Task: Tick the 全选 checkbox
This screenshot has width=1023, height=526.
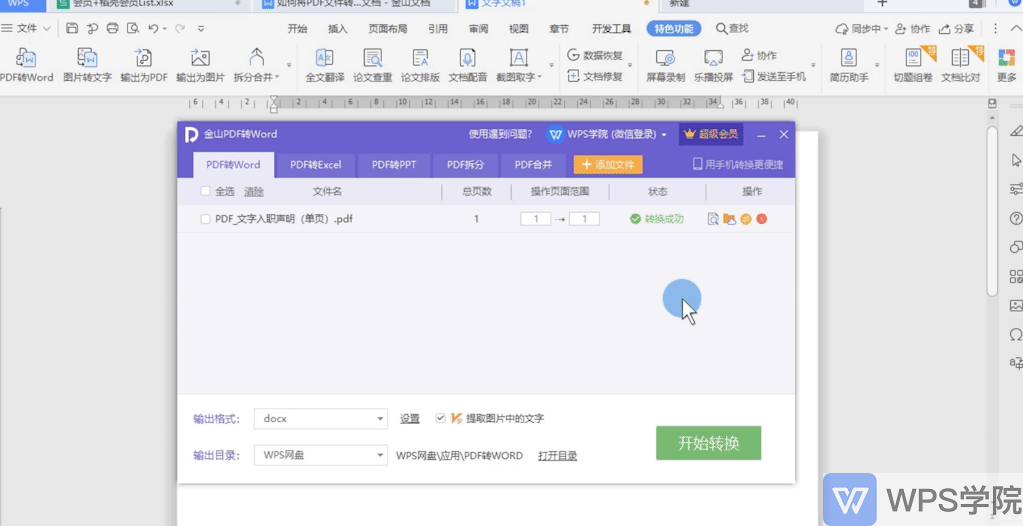Action: coord(206,191)
